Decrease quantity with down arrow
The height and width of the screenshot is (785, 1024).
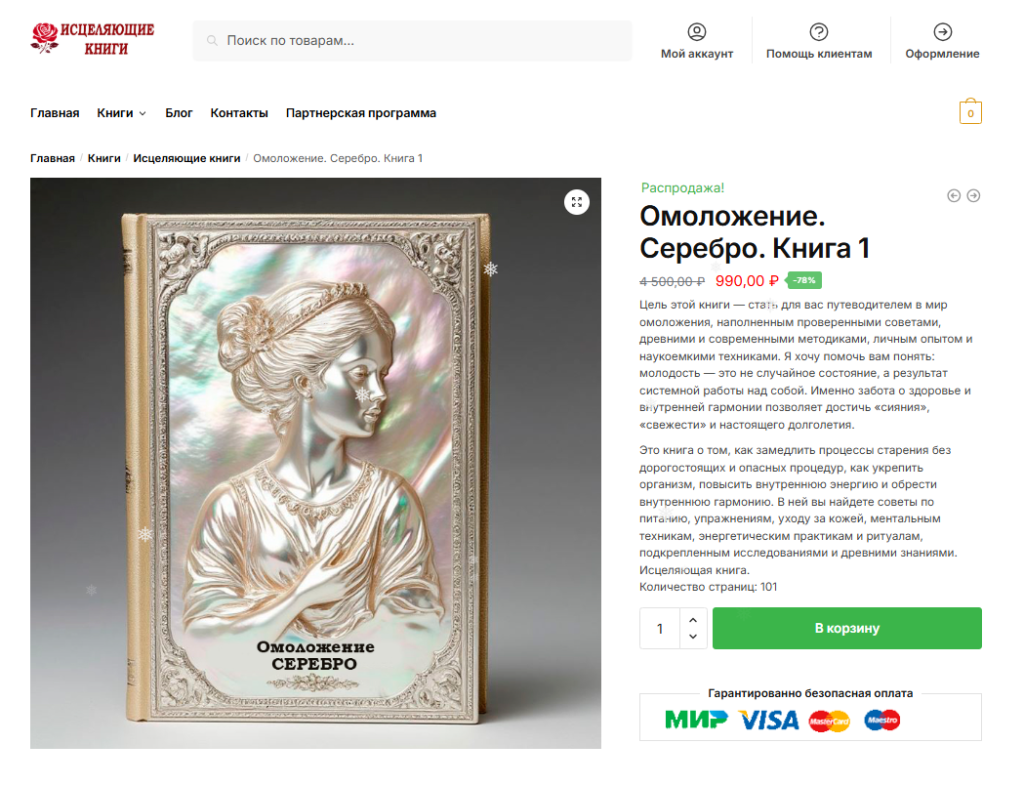coord(693,636)
